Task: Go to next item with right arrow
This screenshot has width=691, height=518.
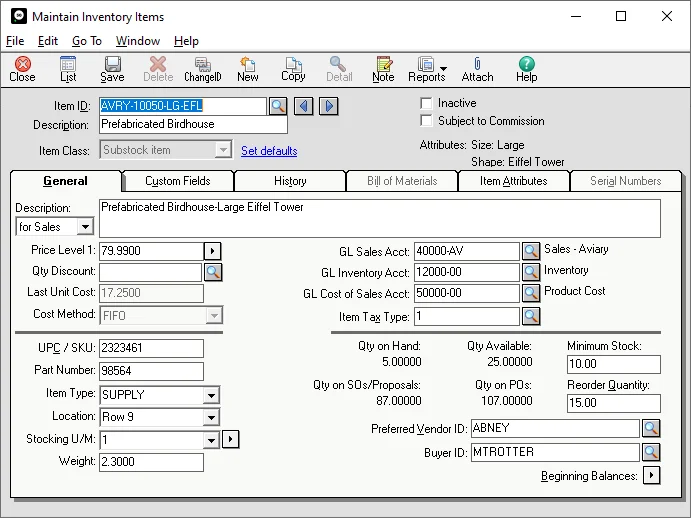Action: tap(328, 106)
